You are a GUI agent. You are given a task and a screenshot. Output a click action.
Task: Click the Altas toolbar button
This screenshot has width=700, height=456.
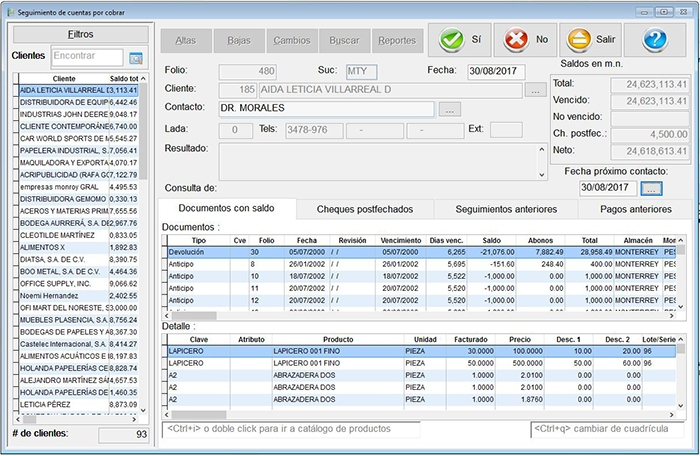tap(185, 40)
